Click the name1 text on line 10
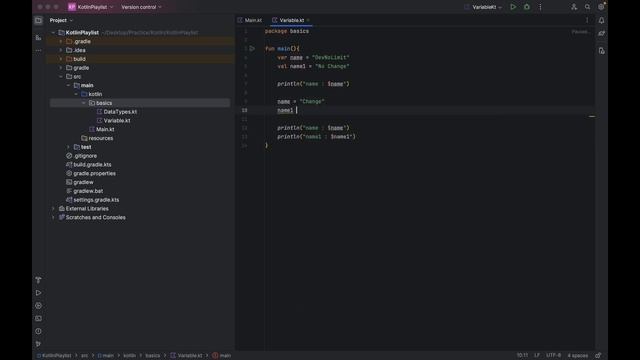This screenshot has height=360, width=640. tap(285, 111)
